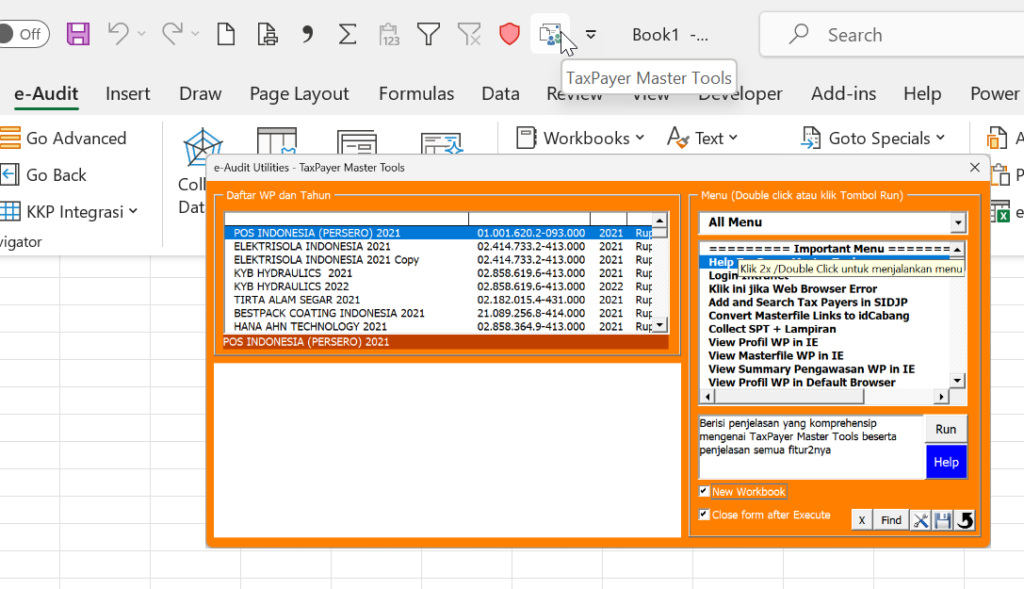
Task: Click the red shield icon
Action: 509,34
